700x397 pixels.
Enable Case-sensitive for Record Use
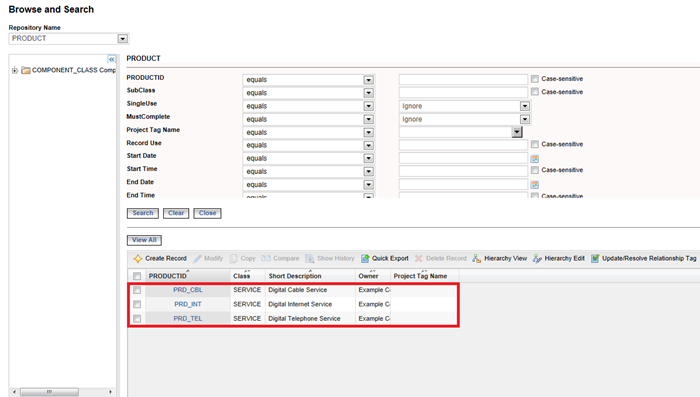pyautogui.click(x=535, y=144)
